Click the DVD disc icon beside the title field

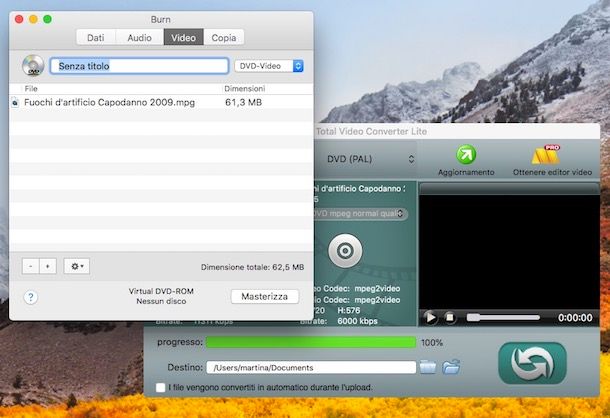[33, 65]
